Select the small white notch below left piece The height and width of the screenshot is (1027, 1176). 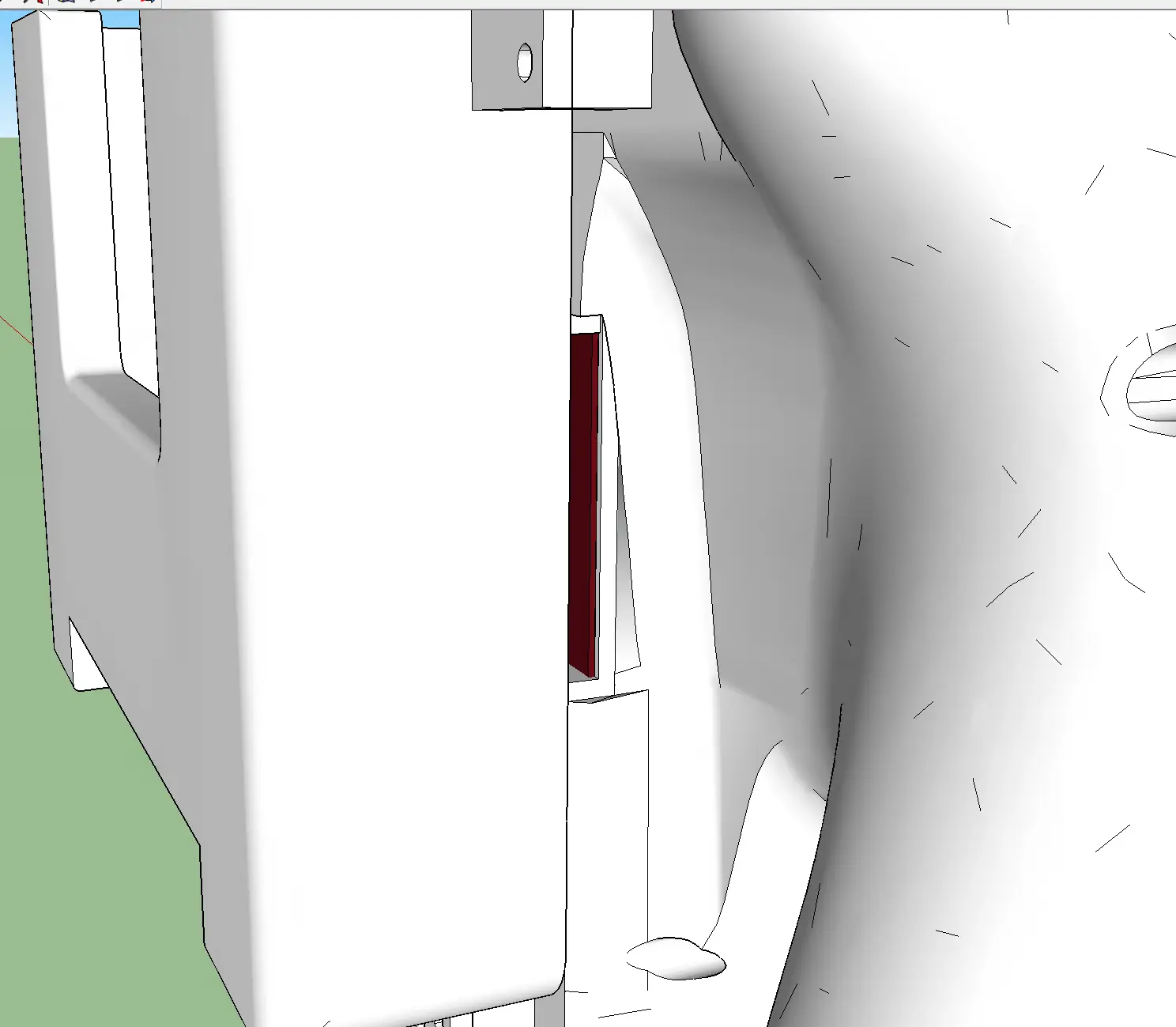click(87, 655)
